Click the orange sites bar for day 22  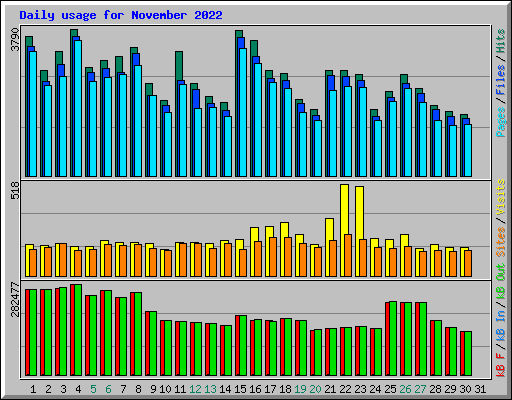tap(348, 255)
